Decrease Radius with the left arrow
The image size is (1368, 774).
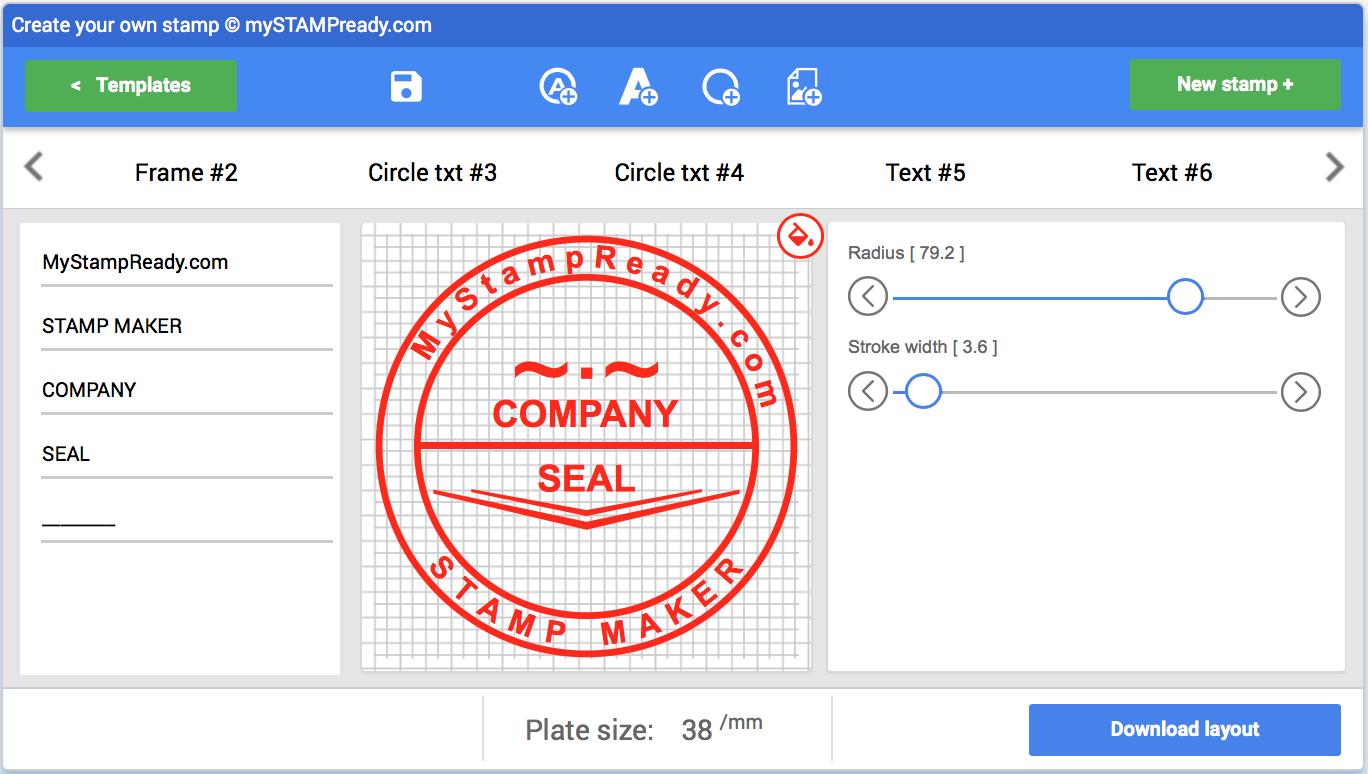(x=868, y=297)
